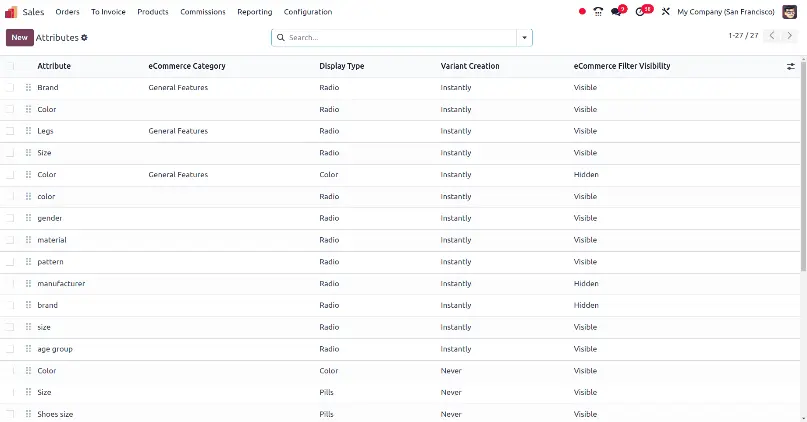This screenshot has height=422, width=807.
Task: Open the Configuration menu
Action: [x=308, y=12]
